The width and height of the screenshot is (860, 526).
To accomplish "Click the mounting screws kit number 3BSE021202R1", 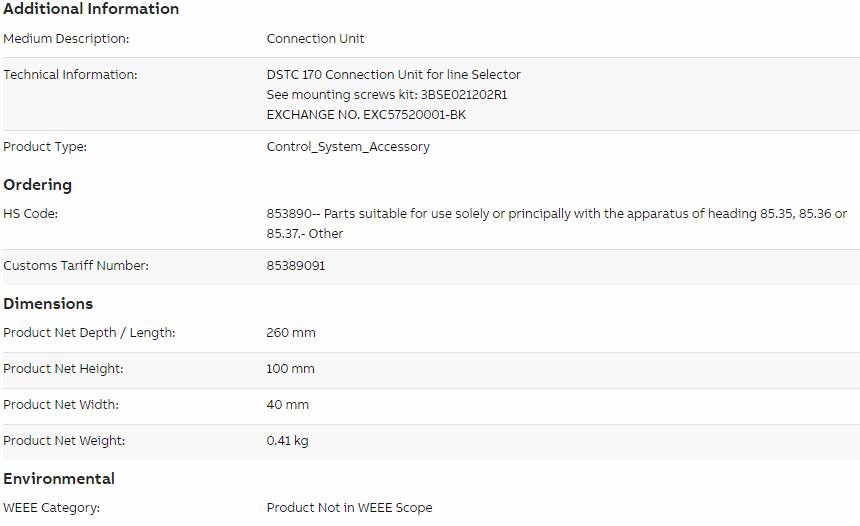I will tap(464, 94).
